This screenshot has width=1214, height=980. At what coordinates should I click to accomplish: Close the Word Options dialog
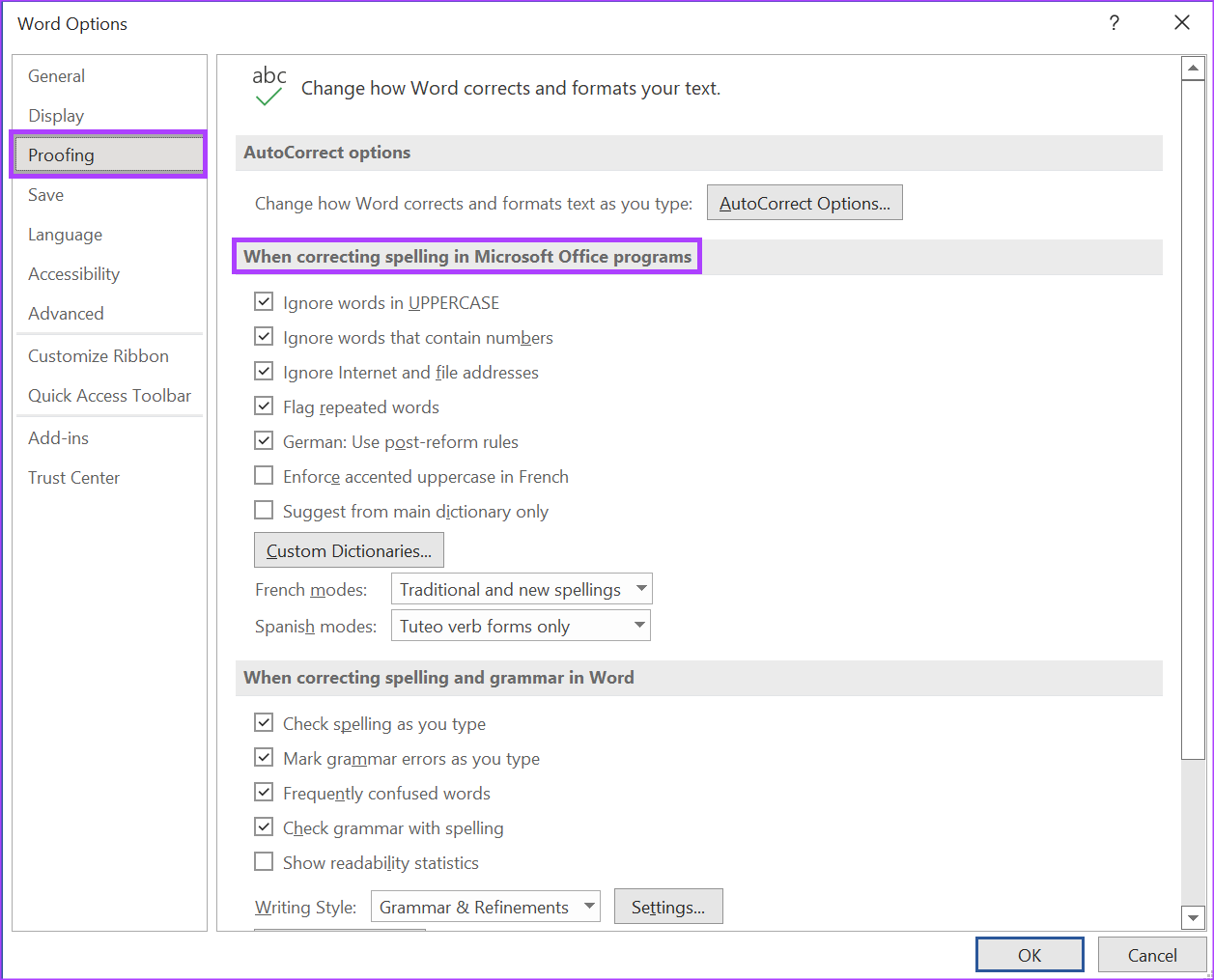tap(1181, 23)
